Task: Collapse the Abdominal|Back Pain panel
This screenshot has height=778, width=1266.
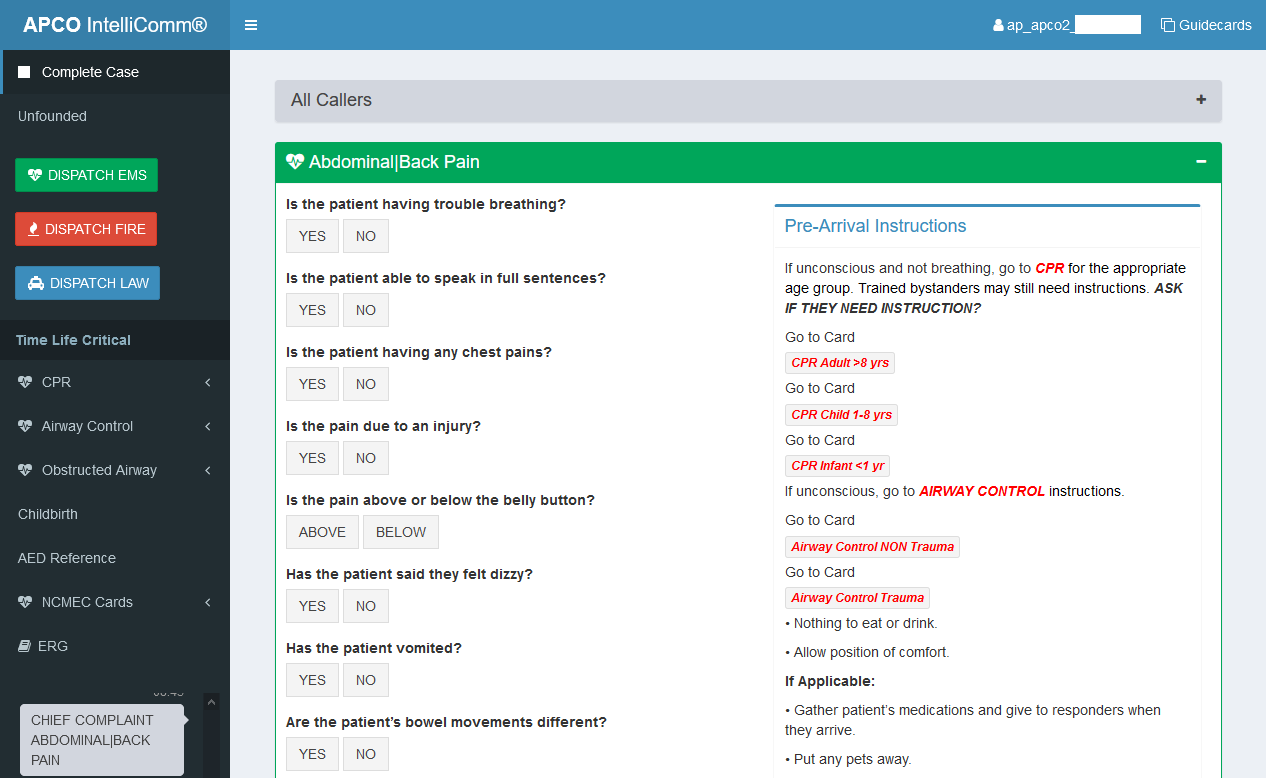Action: click(x=1201, y=162)
